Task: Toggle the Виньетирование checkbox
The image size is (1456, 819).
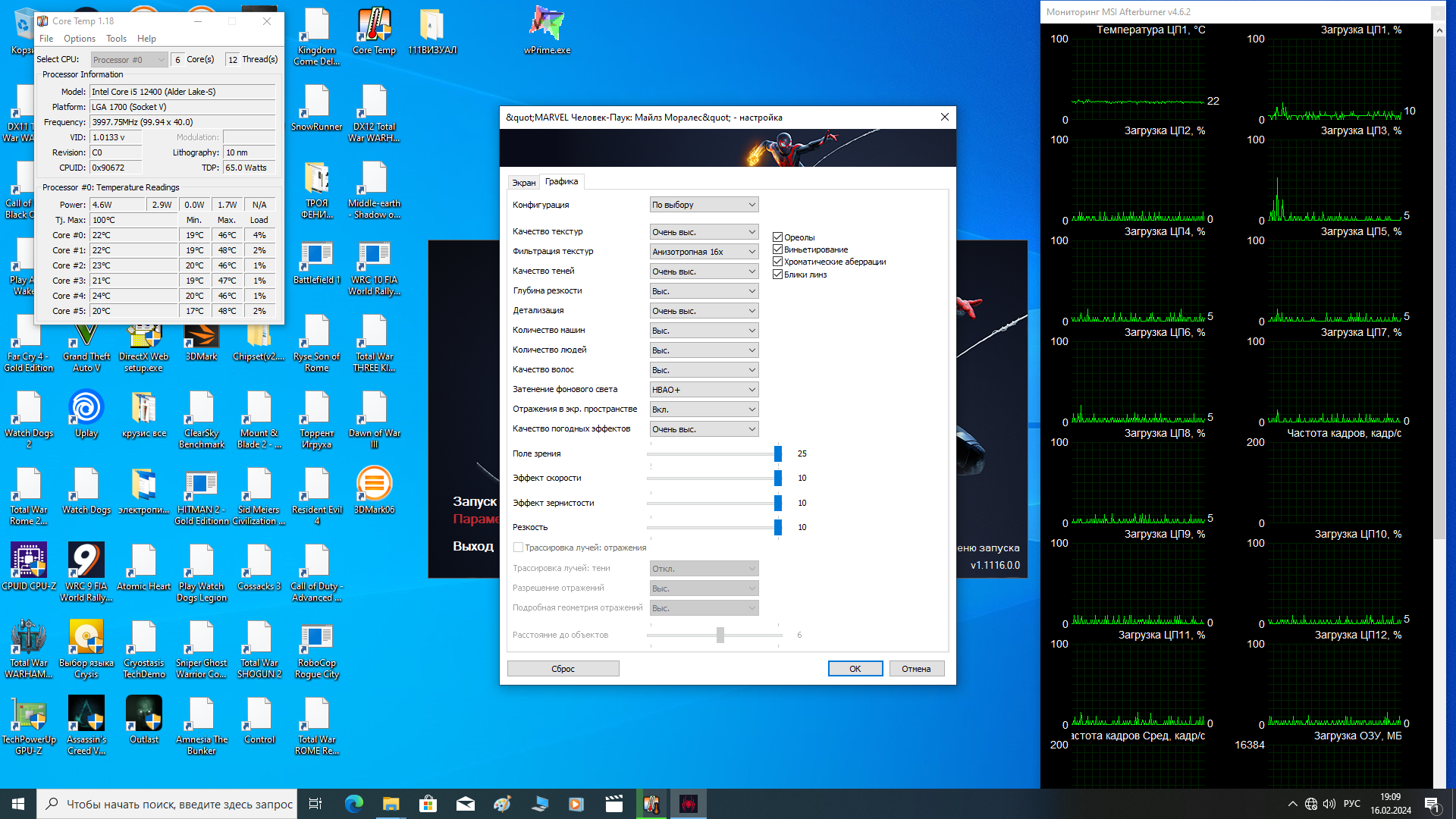Action: click(777, 249)
